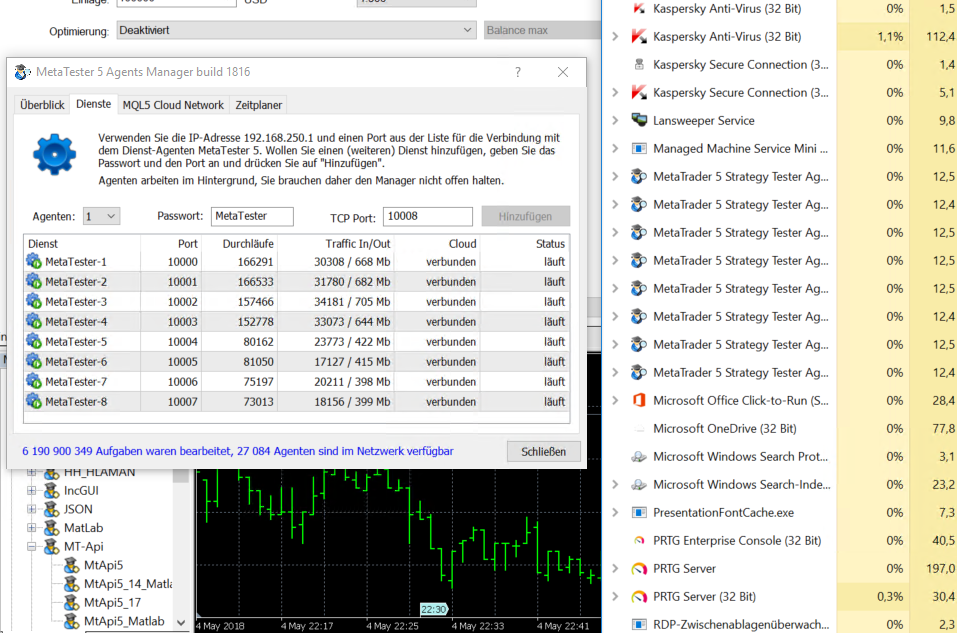Click the Status column header
Image resolution: width=957 pixels, height=633 pixels.
tap(525, 244)
